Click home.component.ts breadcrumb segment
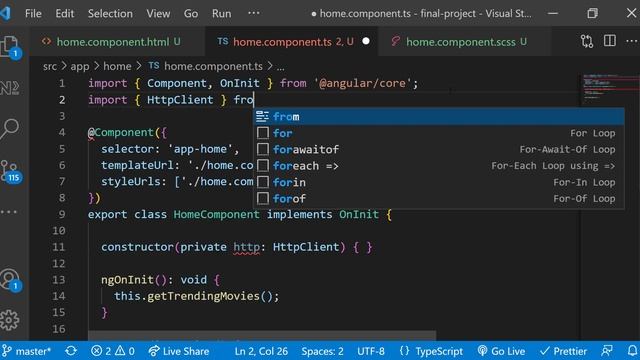The image size is (640, 360). tap(206, 66)
